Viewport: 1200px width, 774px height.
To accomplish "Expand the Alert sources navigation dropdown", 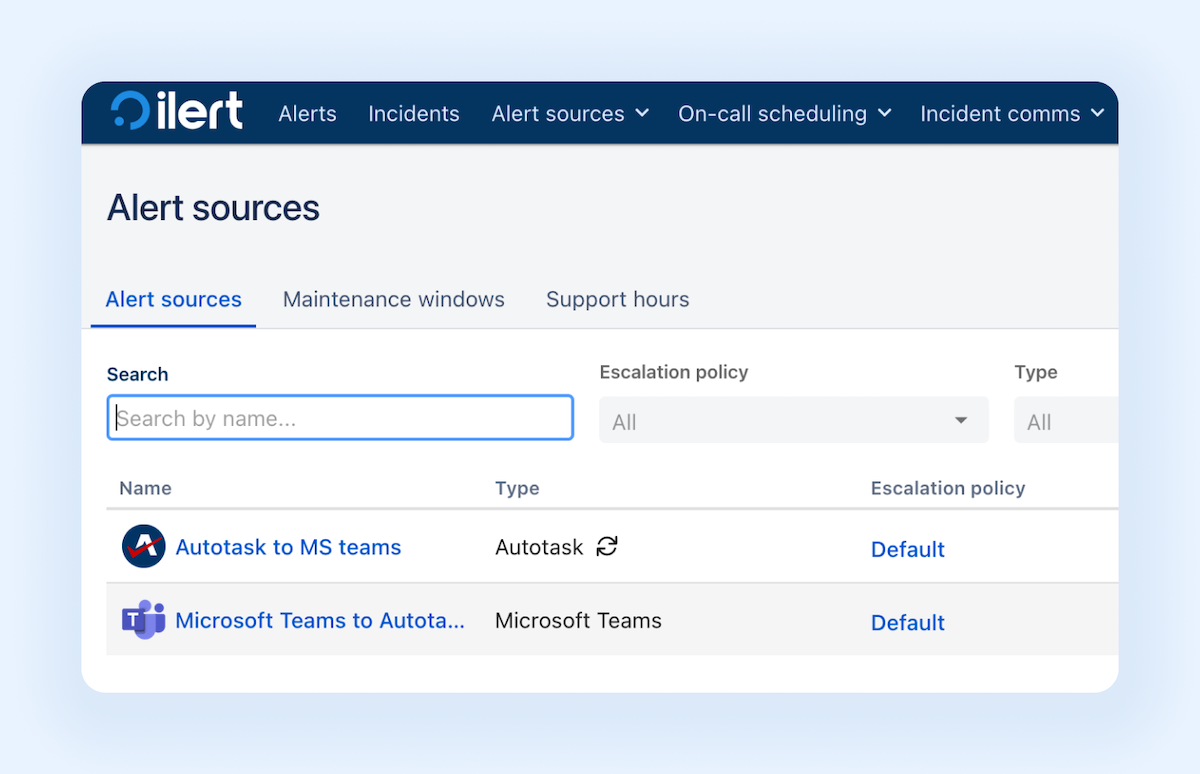I will coord(570,113).
